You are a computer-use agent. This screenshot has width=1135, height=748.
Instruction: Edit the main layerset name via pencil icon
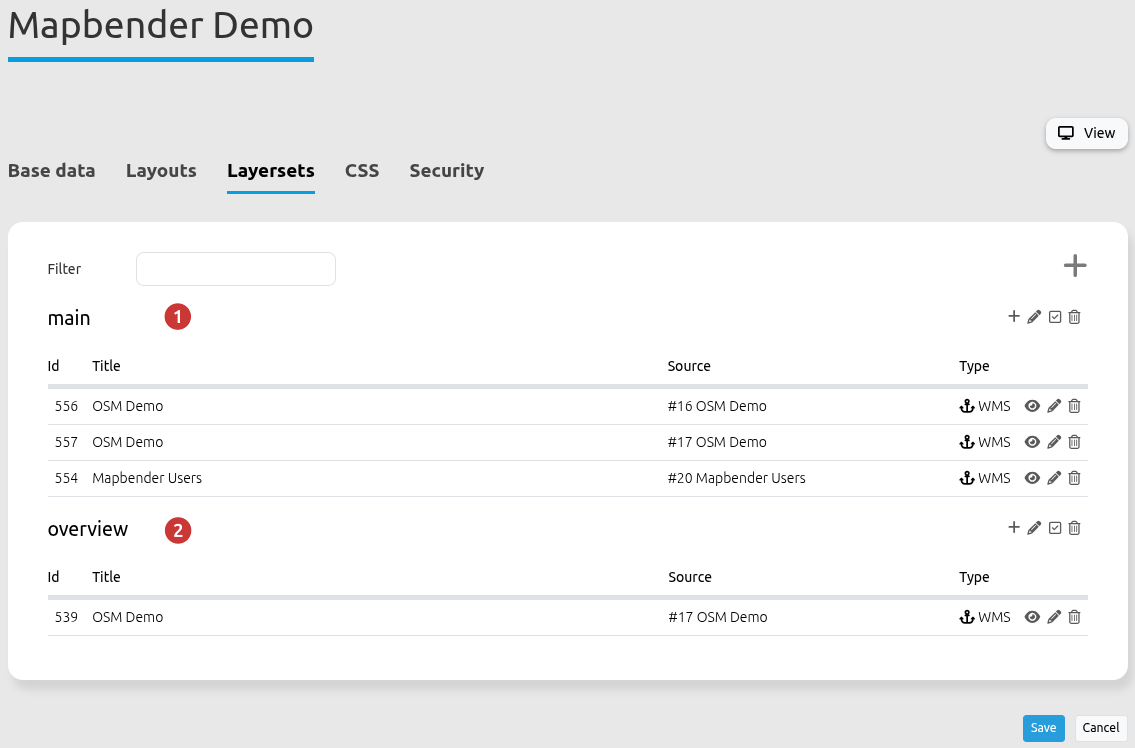click(x=1034, y=317)
